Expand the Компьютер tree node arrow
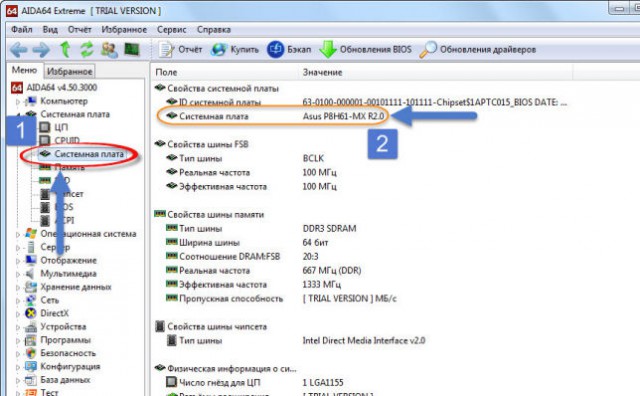 pos(18,101)
